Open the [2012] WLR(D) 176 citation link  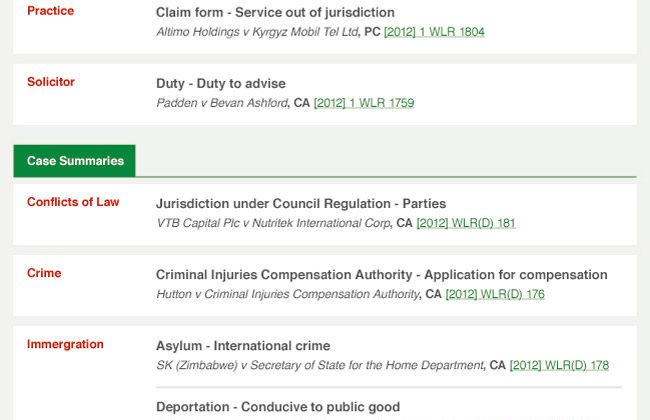click(x=495, y=294)
